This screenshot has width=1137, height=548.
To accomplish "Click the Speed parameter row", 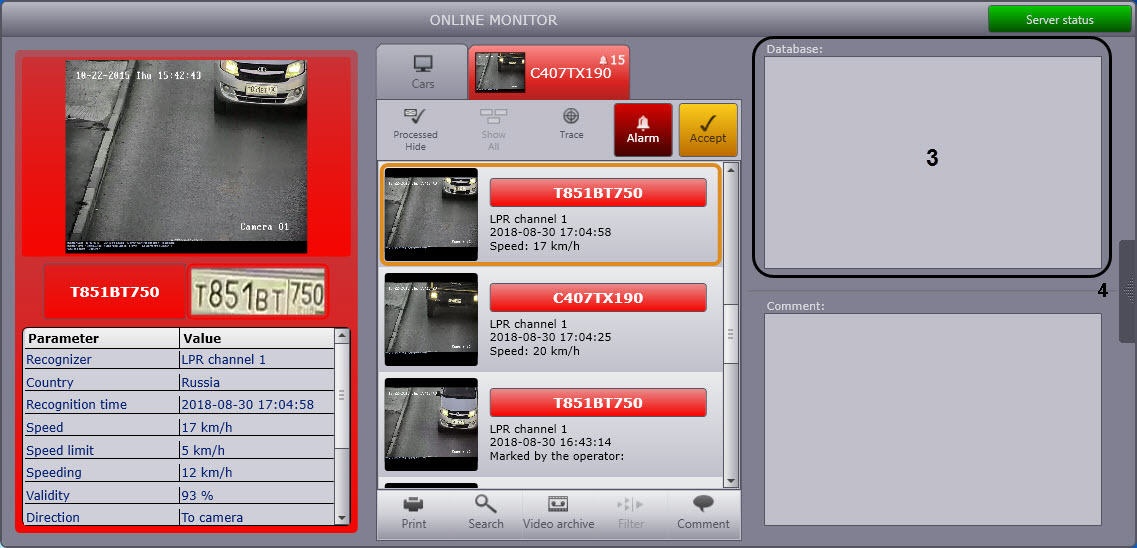I will tap(179, 428).
